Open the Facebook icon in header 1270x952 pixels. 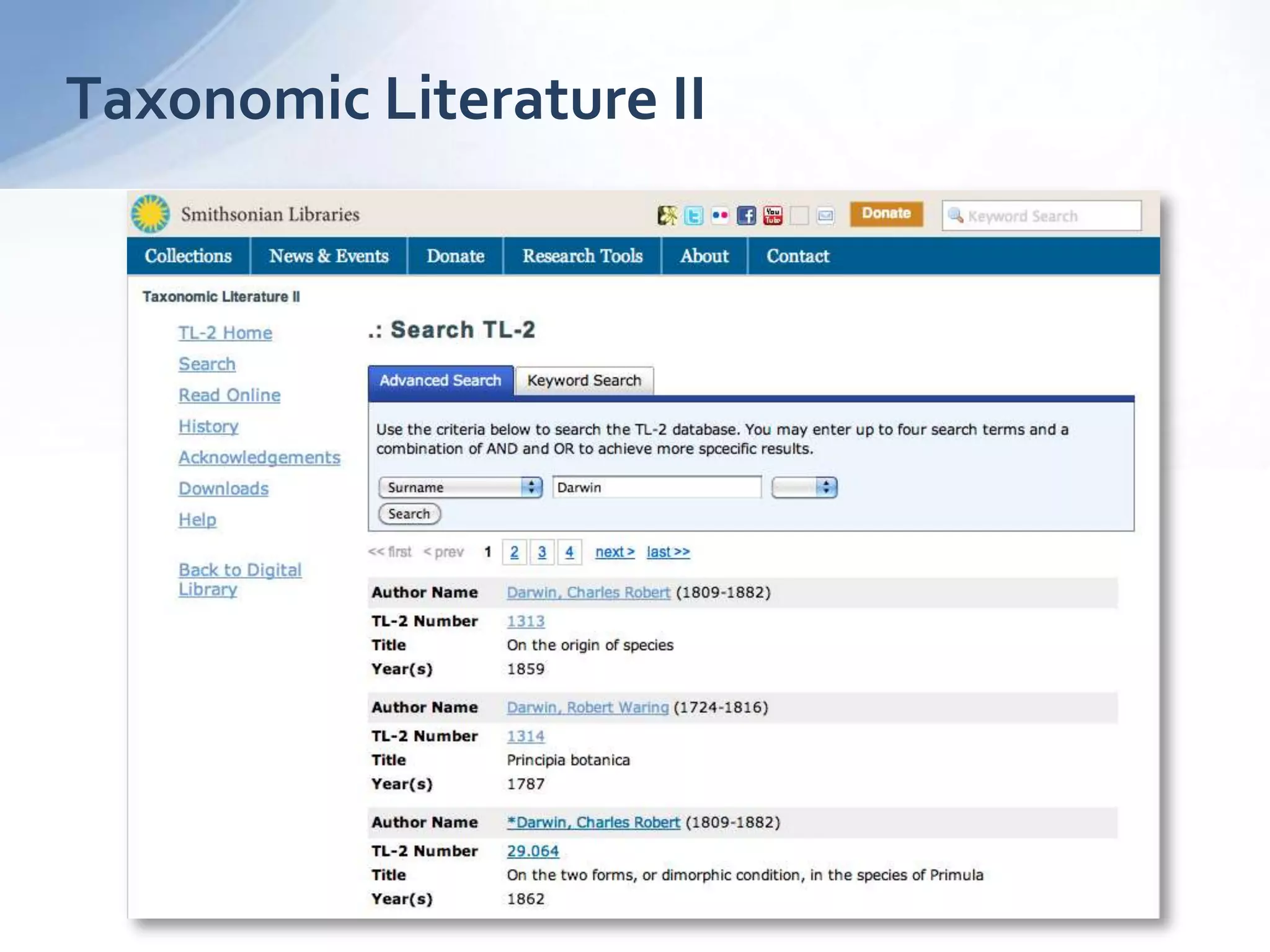click(746, 216)
